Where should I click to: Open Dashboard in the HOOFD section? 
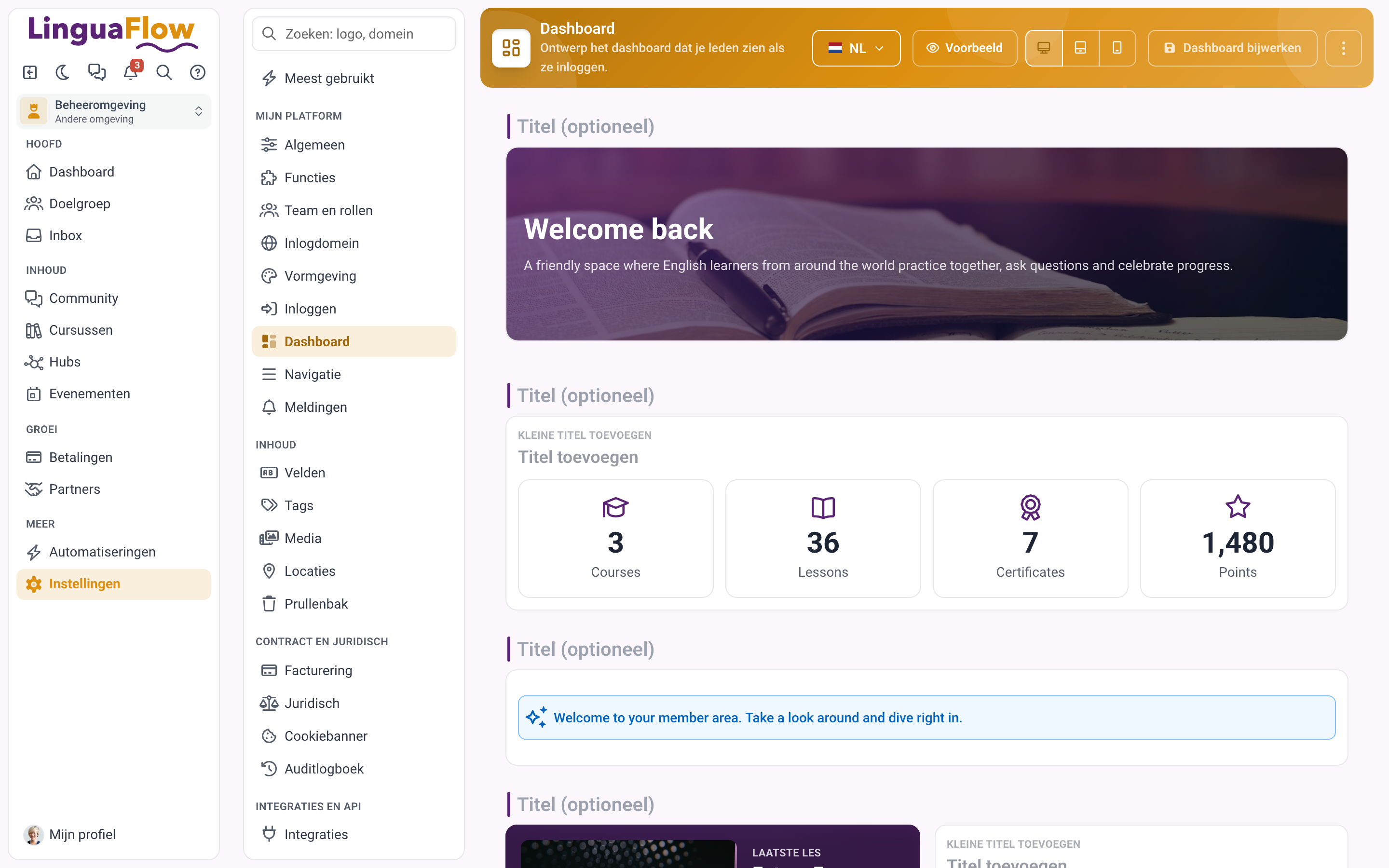tap(114, 172)
